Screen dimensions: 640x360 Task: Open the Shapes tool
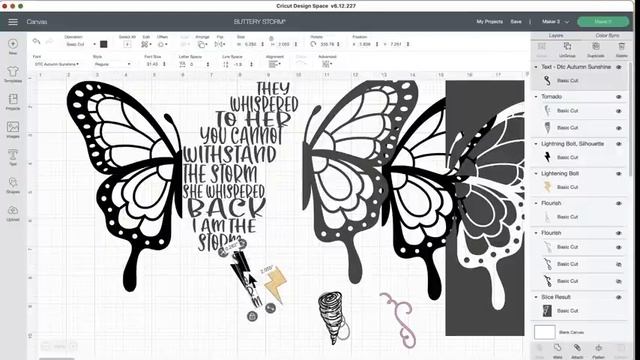13,182
